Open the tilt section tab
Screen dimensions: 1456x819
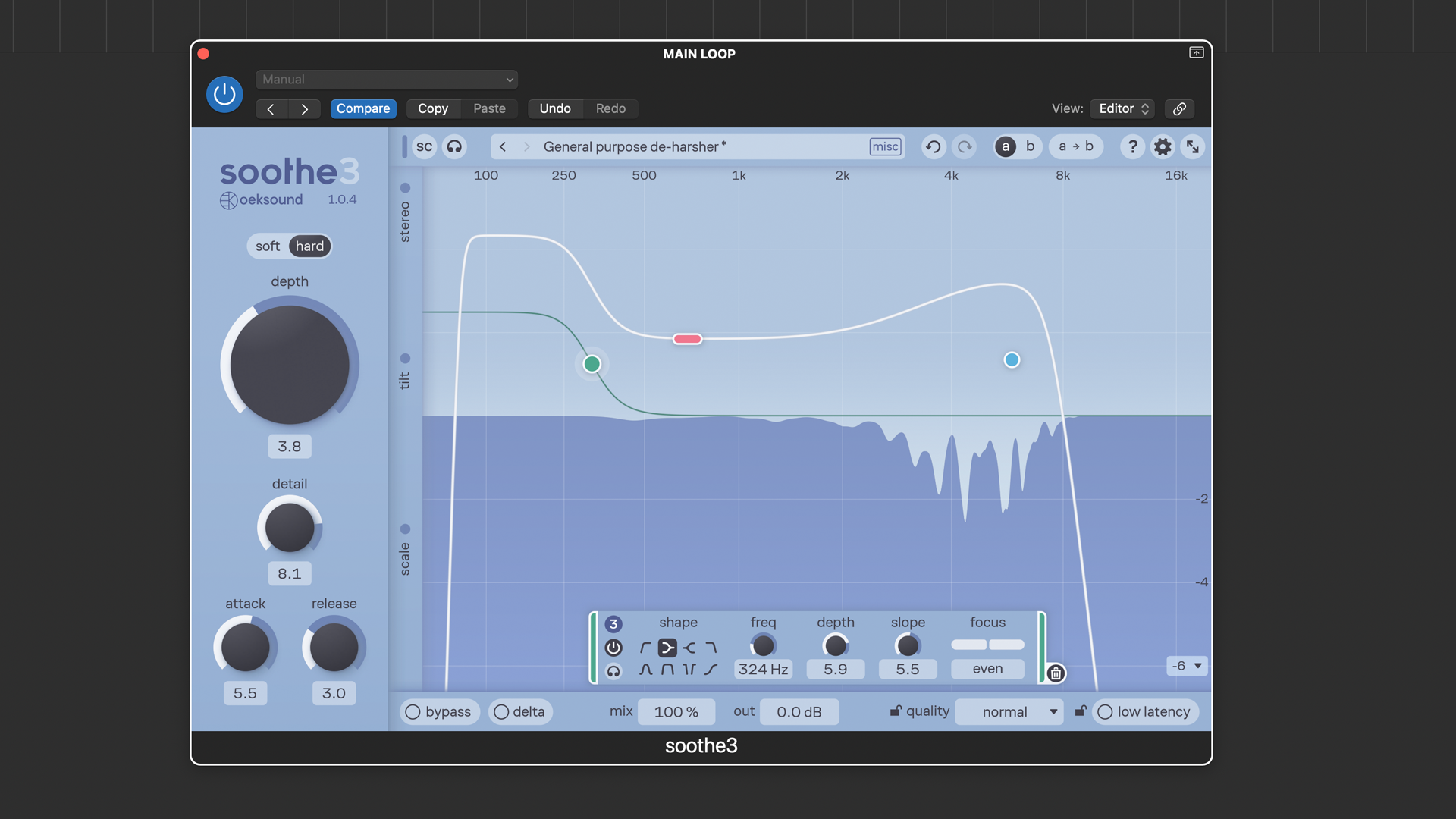tap(405, 372)
